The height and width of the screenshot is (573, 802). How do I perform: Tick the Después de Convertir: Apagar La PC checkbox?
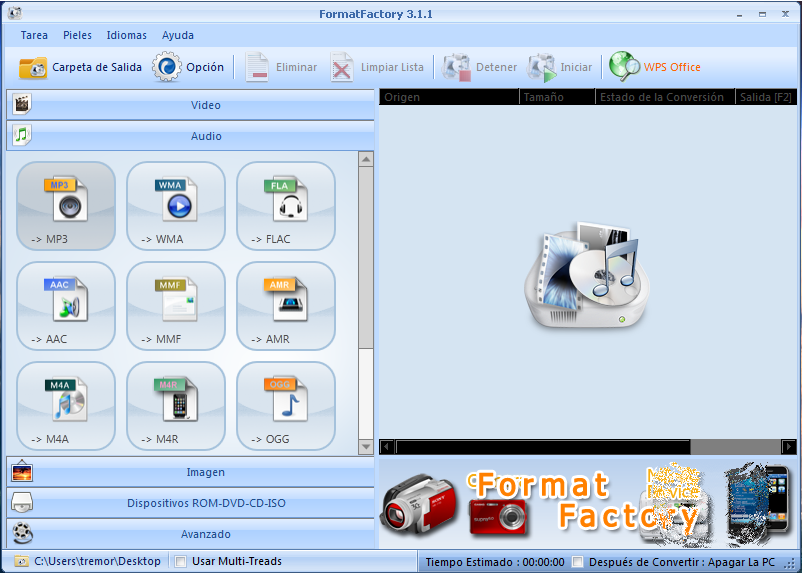pos(577,562)
